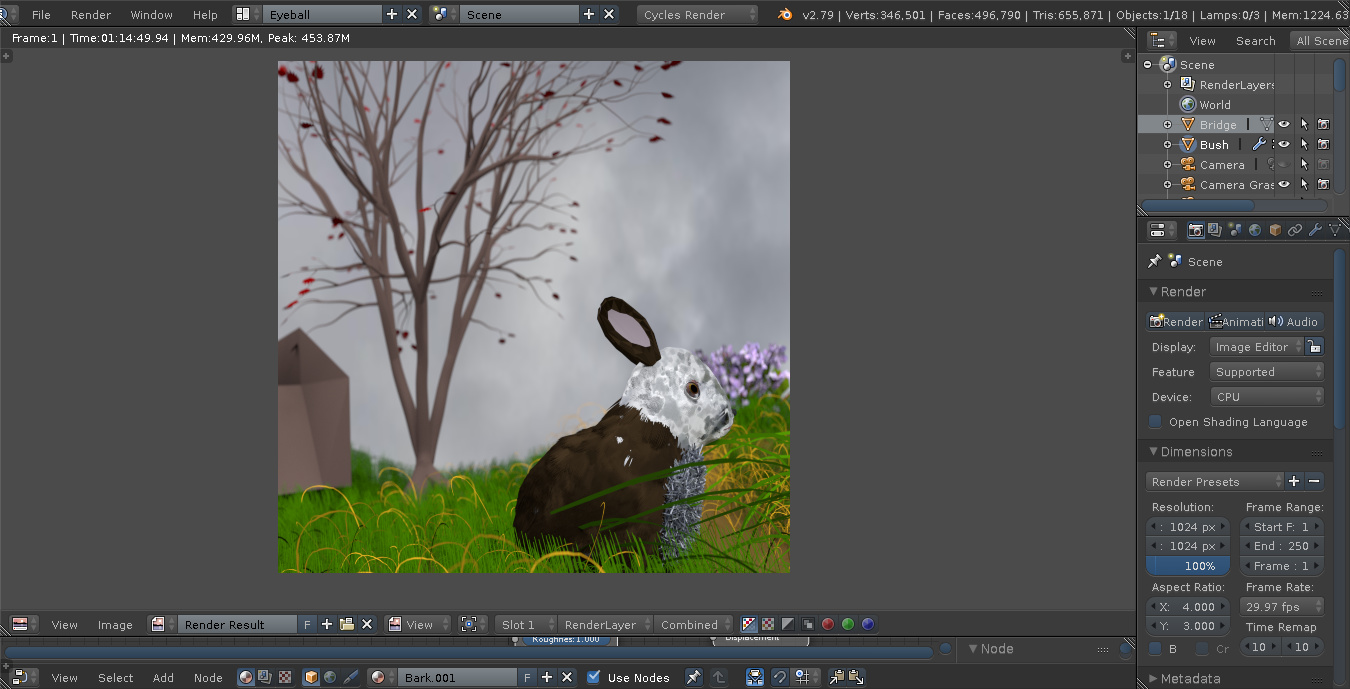Open the Modifiers wrench tab

[x=1315, y=230]
